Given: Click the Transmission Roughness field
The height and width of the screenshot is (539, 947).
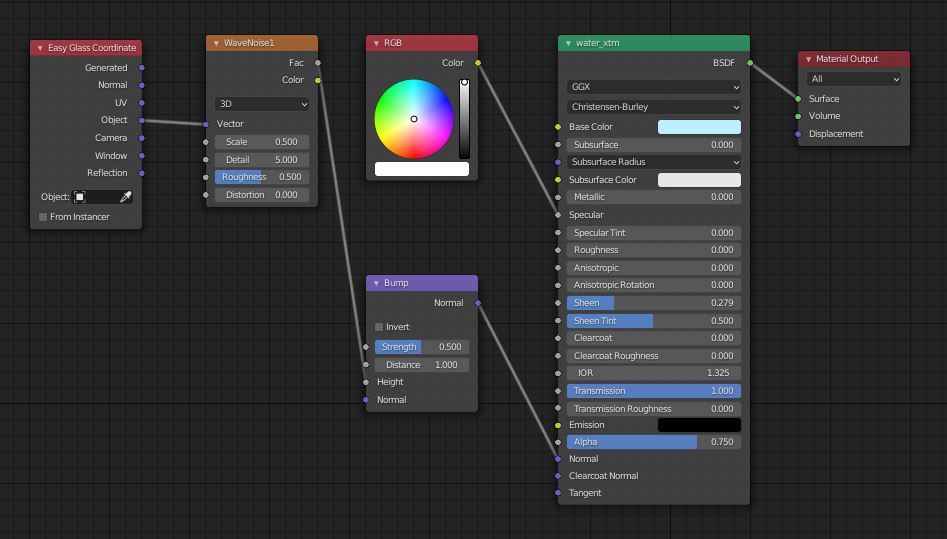Looking at the screenshot, I should point(653,409).
